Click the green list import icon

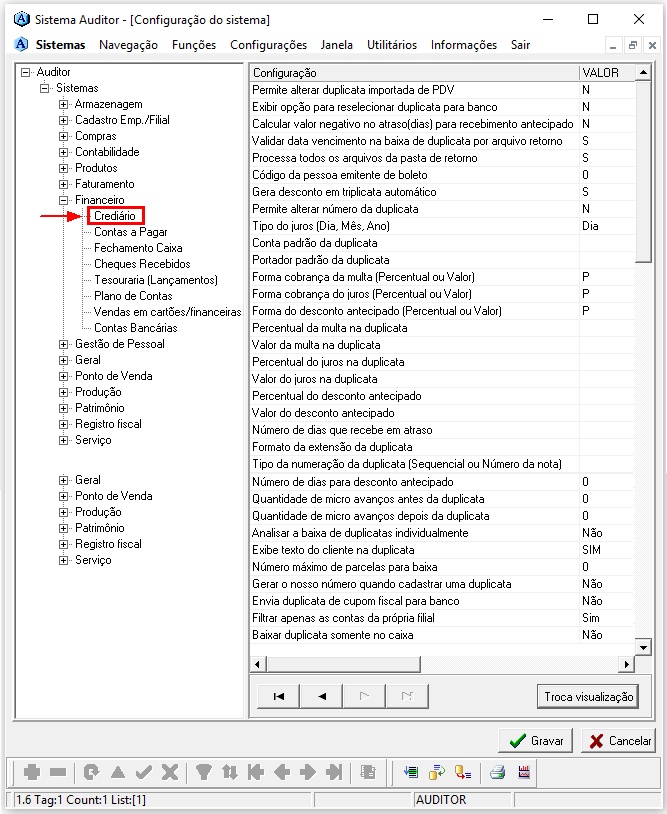click(411, 772)
